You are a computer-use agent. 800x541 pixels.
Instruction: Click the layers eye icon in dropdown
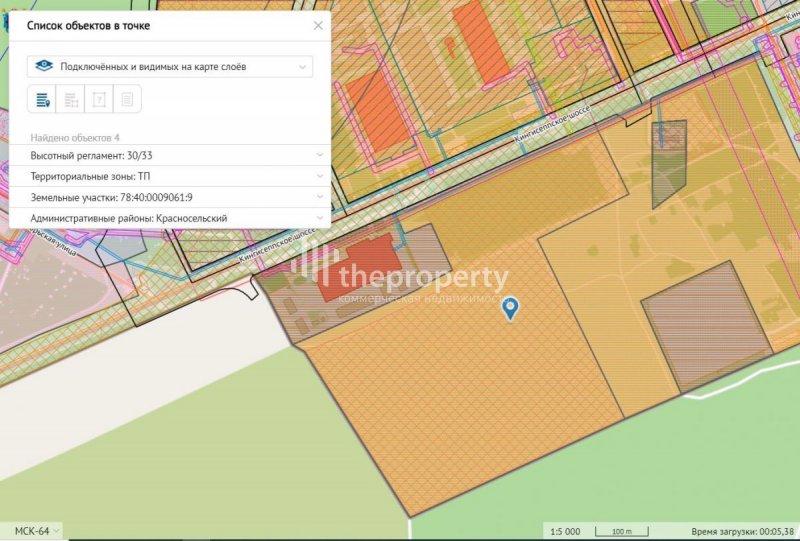(x=43, y=67)
